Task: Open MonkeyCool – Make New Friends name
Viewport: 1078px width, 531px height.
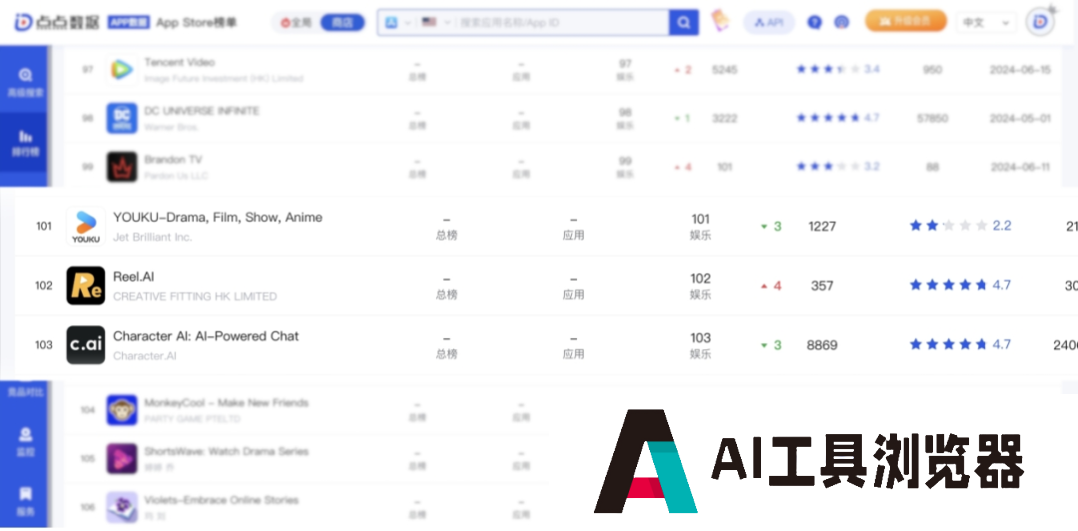Action: point(226,402)
